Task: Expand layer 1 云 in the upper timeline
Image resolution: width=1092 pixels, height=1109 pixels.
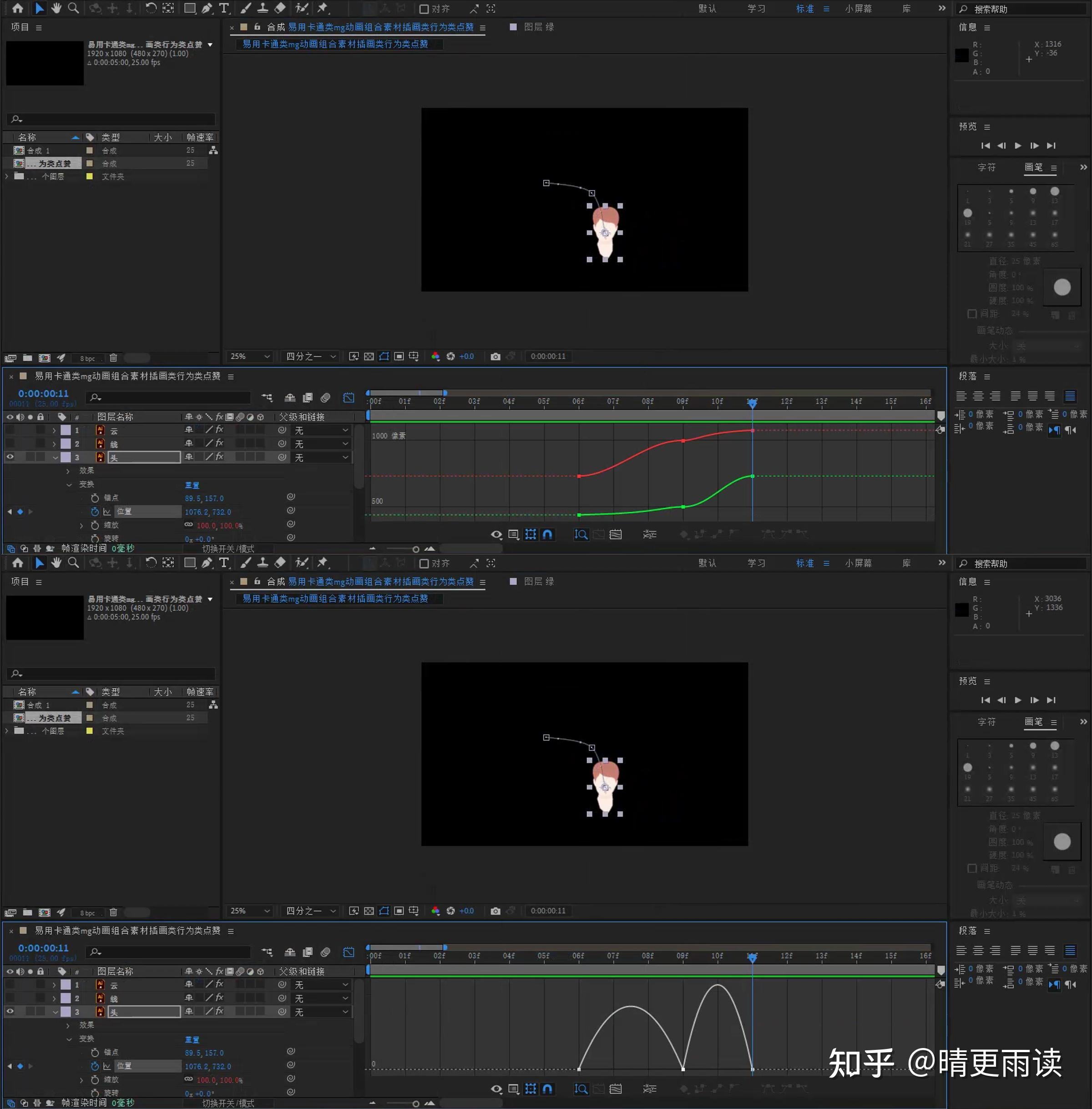Action: (x=55, y=430)
